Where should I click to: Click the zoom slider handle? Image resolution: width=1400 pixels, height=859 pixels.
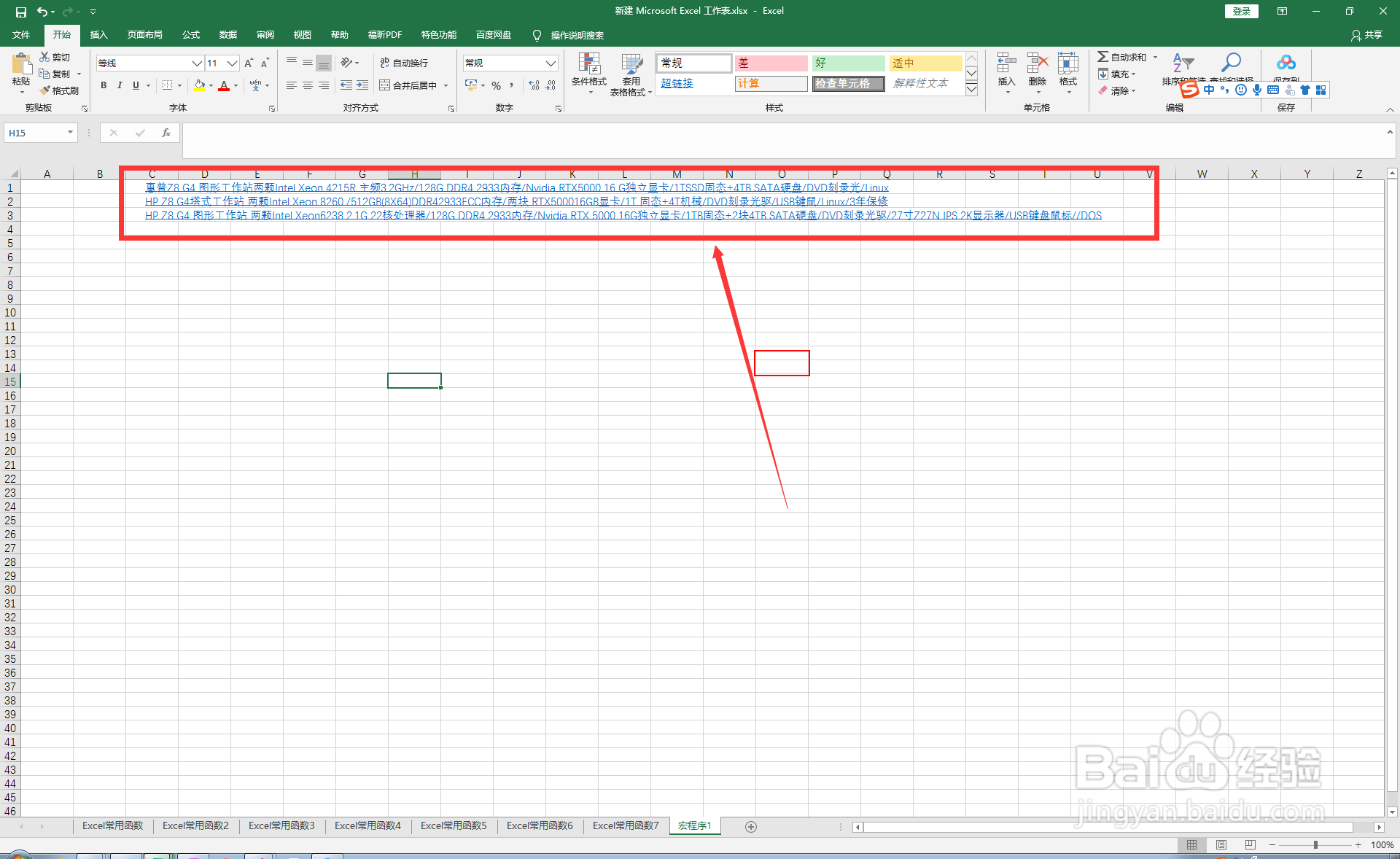pyautogui.click(x=1315, y=844)
